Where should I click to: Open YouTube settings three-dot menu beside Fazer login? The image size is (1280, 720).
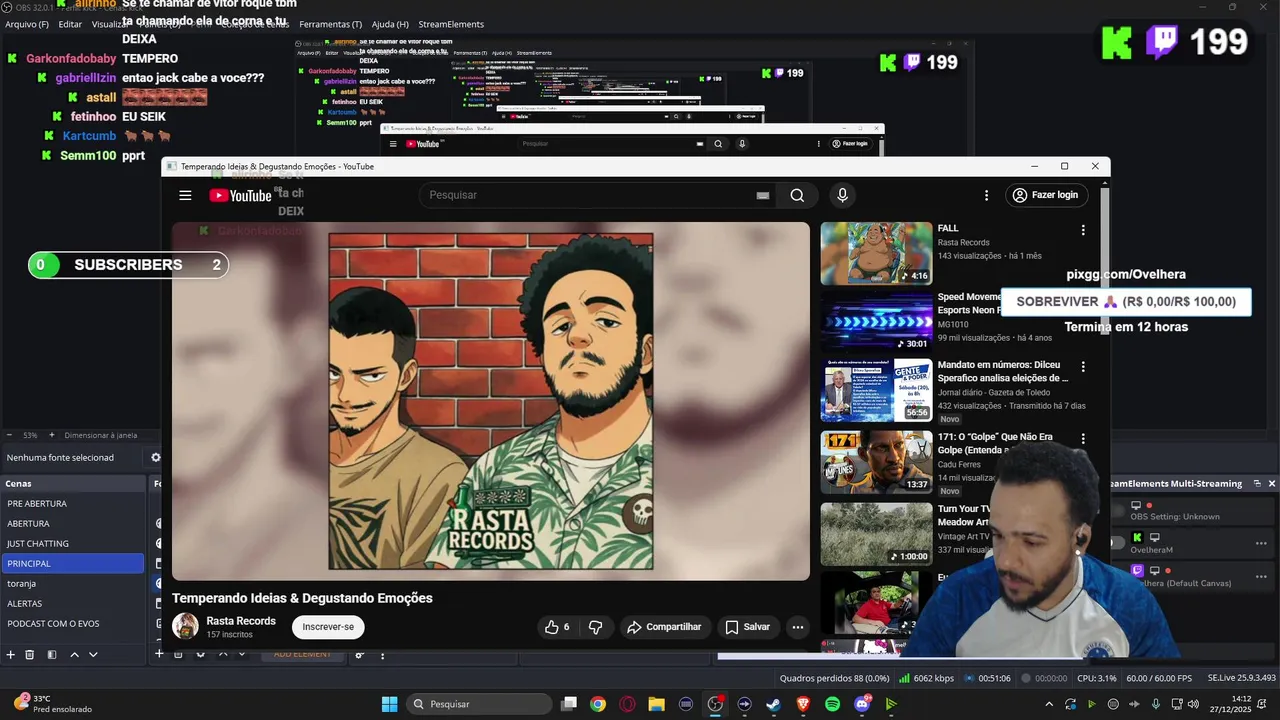[x=986, y=196]
